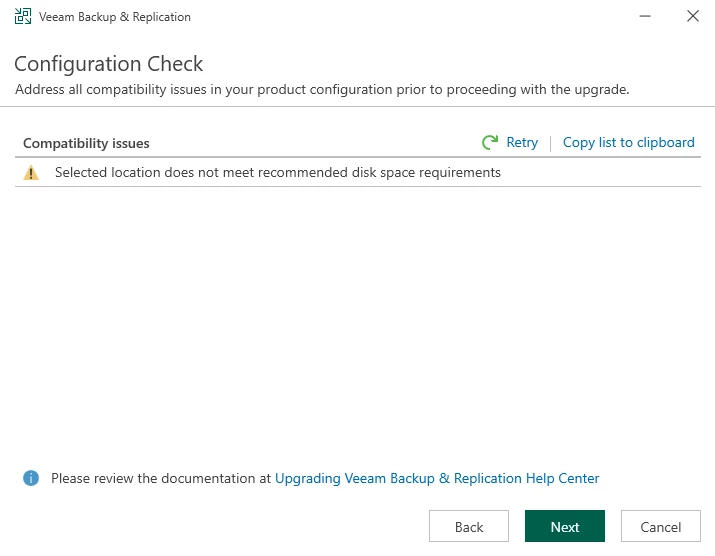Image resolution: width=715 pixels, height=556 pixels.
Task: Select the Retry link text
Action: pyautogui.click(x=522, y=142)
